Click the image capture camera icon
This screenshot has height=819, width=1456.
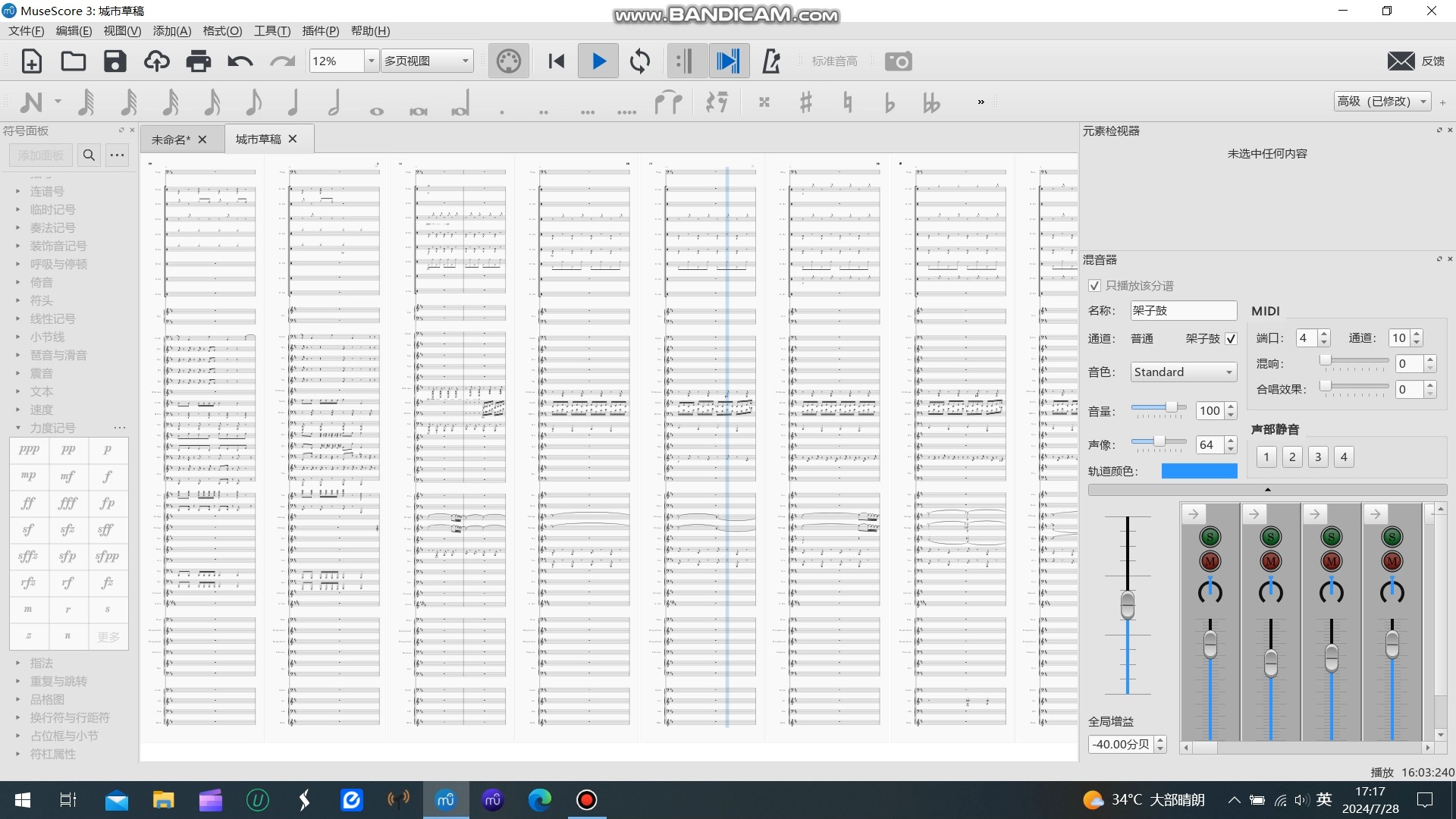(899, 61)
